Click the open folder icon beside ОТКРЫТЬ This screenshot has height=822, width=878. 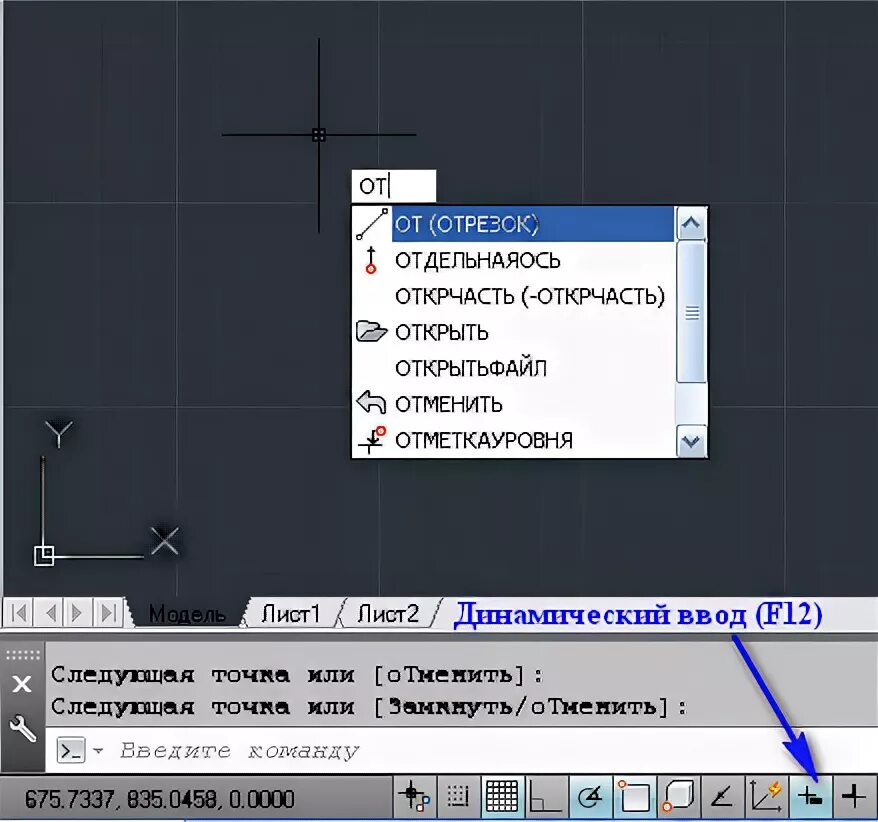pyautogui.click(x=371, y=331)
